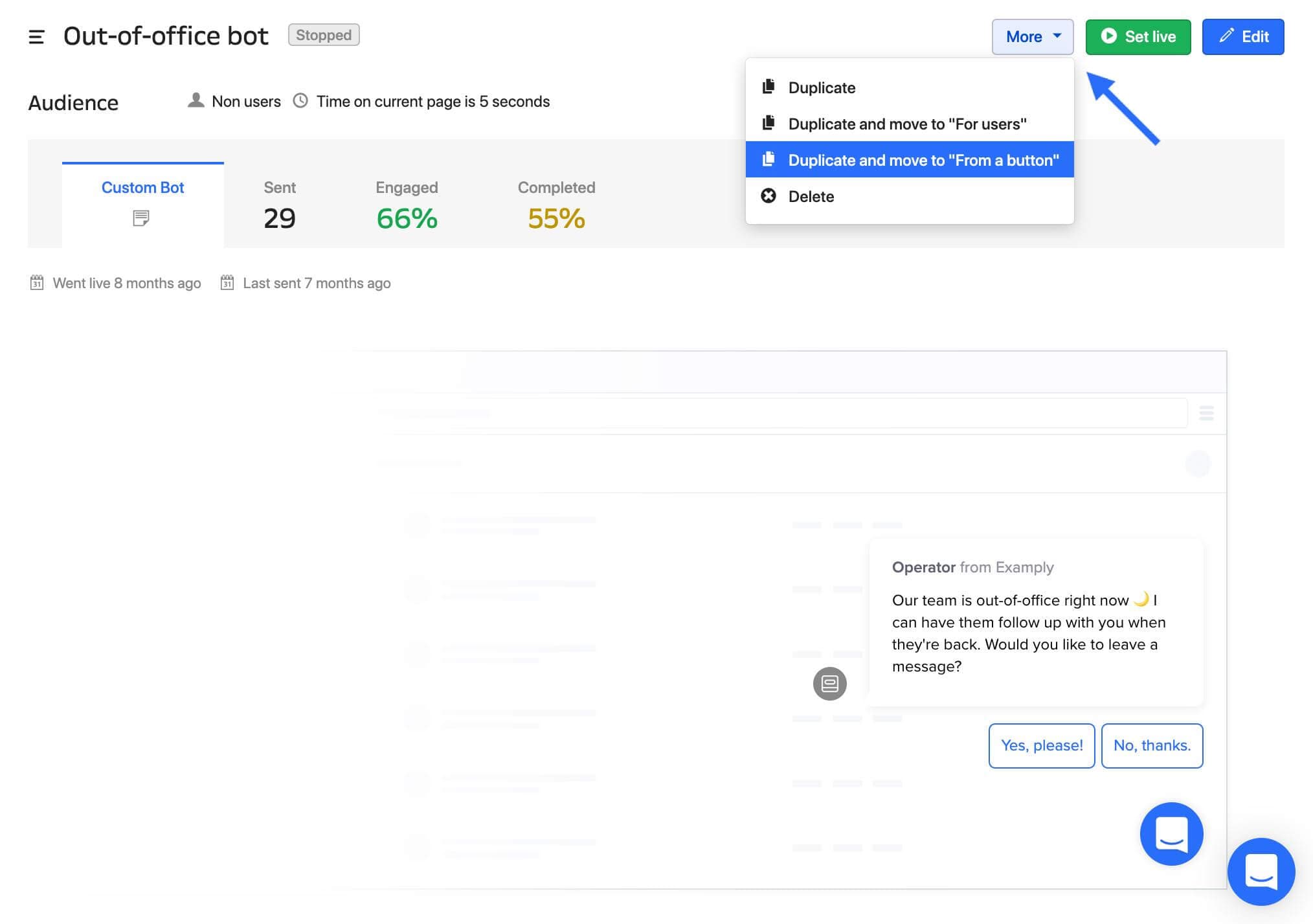Screen dimensions: 1313x924
Task: Click the Operator message preview bubble
Action: (x=1036, y=622)
